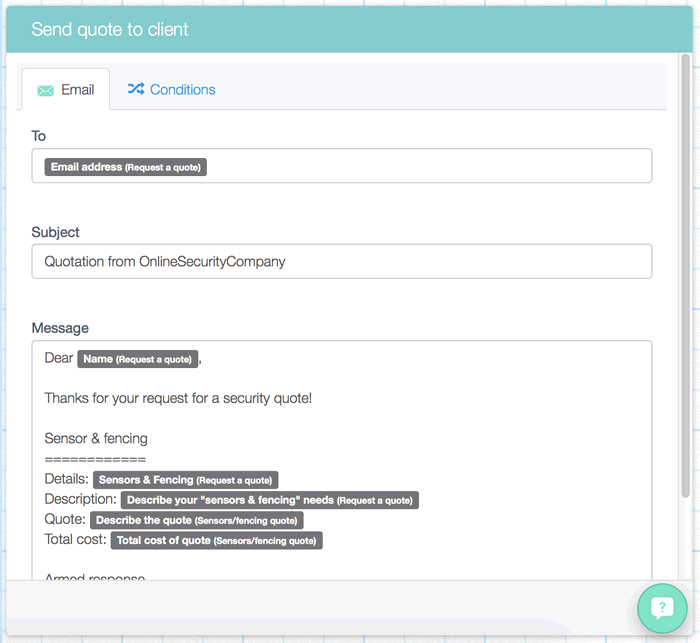Click the Name tag after Dear
This screenshot has height=643, width=700.
(138, 359)
